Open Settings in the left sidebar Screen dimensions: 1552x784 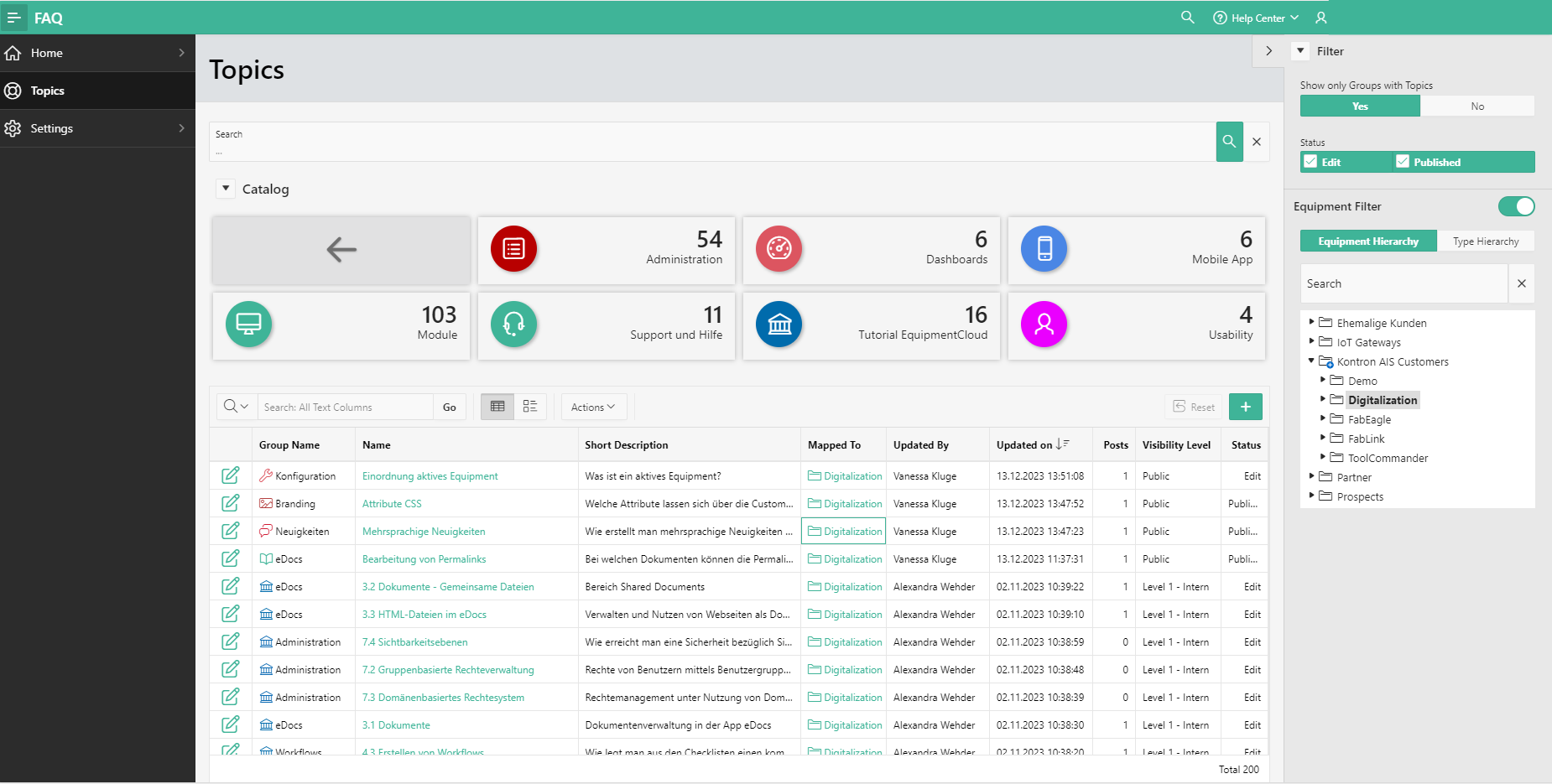52,128
